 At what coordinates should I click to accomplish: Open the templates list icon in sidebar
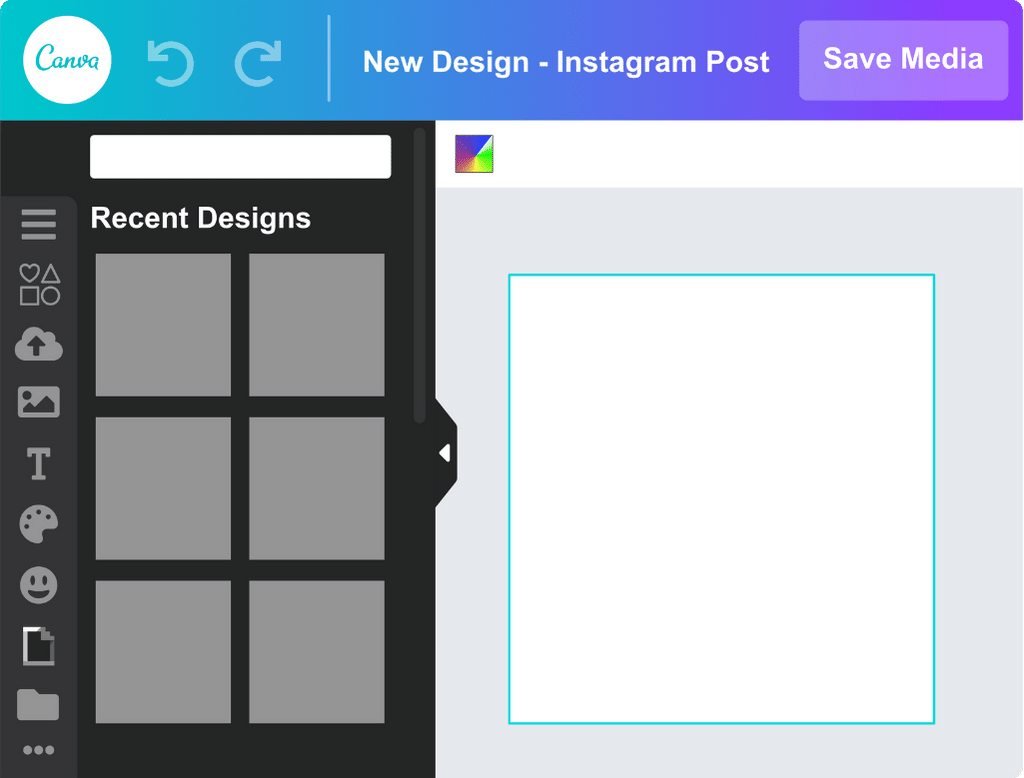(x=39, y=225)
